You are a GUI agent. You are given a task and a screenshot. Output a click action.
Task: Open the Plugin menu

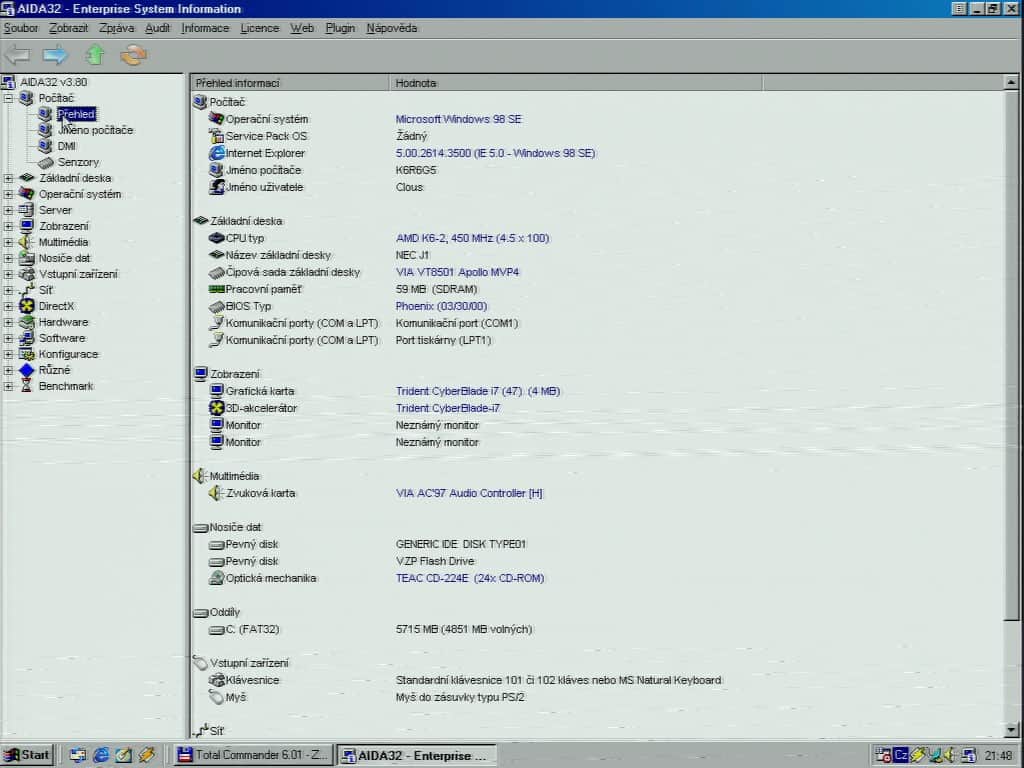click(340, 28)
